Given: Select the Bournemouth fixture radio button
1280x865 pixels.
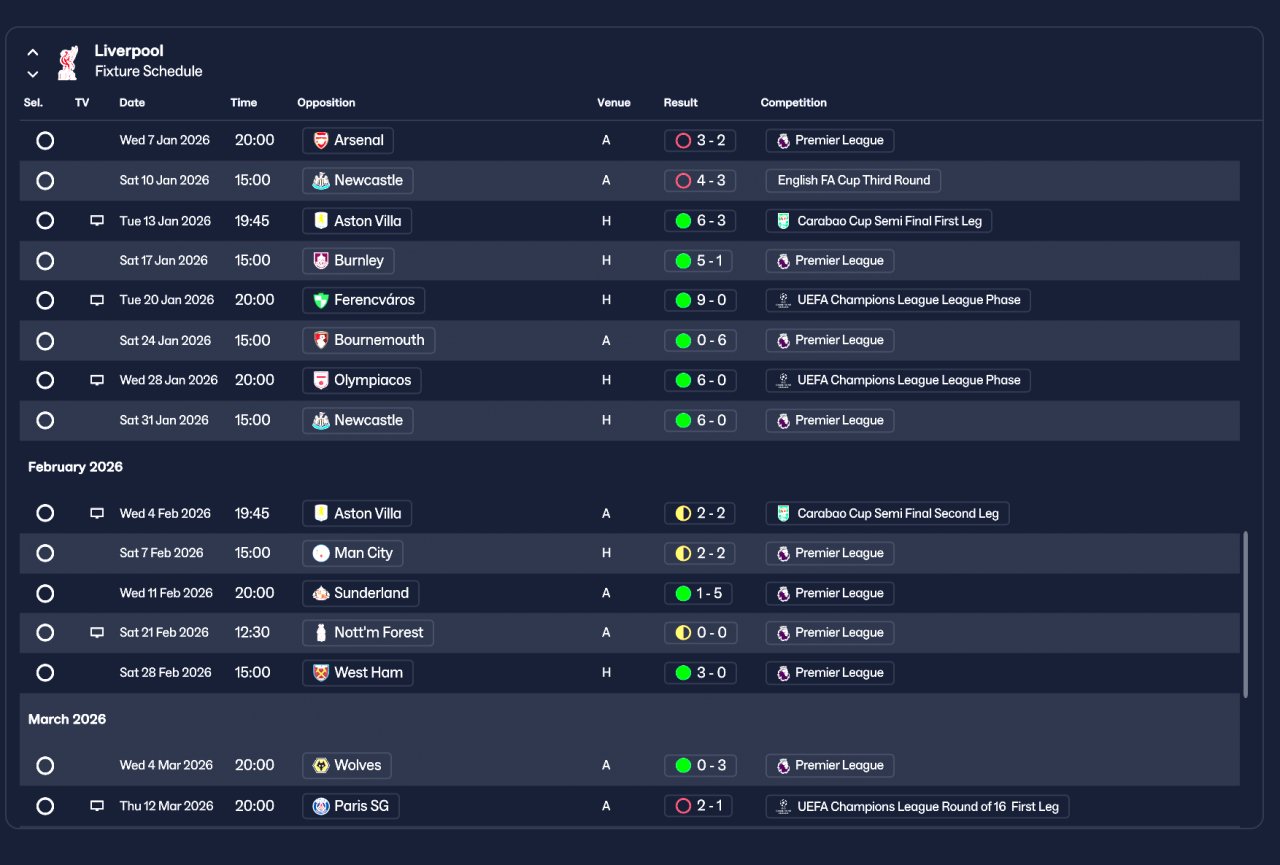Looking at the screenshot, I should [x=45, y=341].
